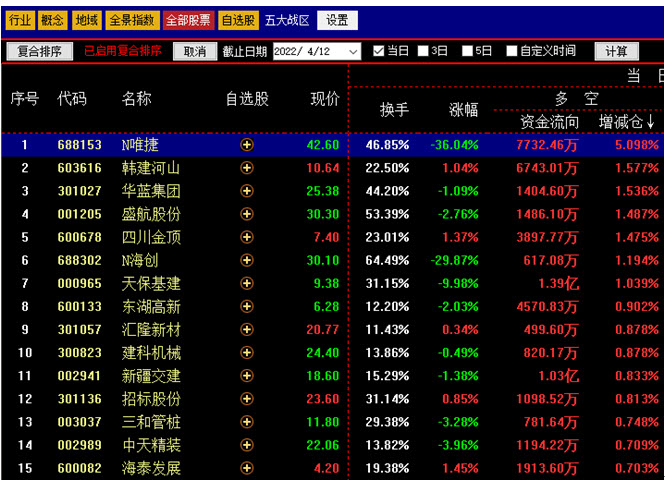Screen dimensions: 665x486
Task: Click the 设置 button
Action: pyautogui.click(x=337, y=20)
